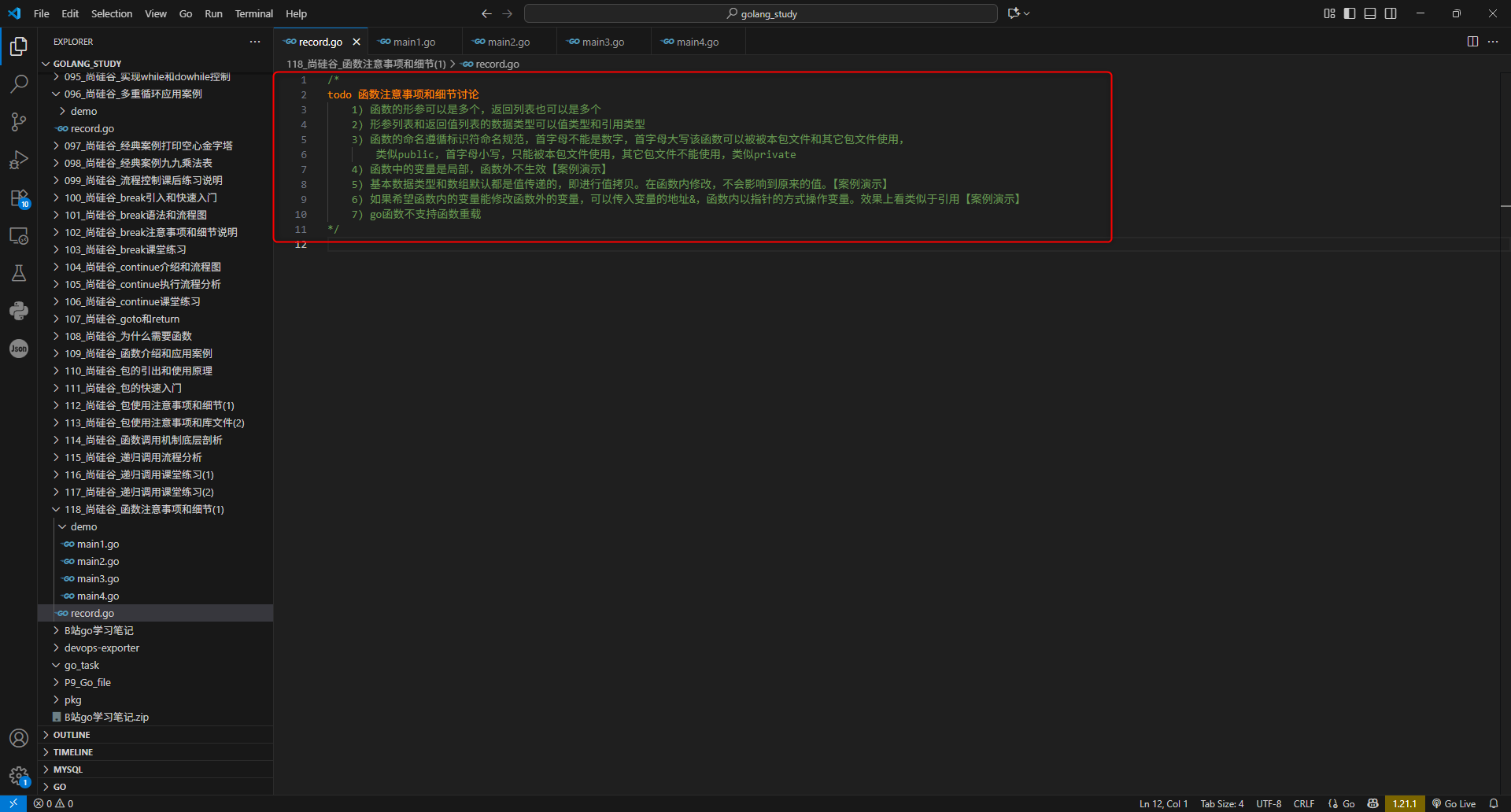Screen dimensions: 1511x812
Task: Open the notifications bell
Action: (1494, 803)
